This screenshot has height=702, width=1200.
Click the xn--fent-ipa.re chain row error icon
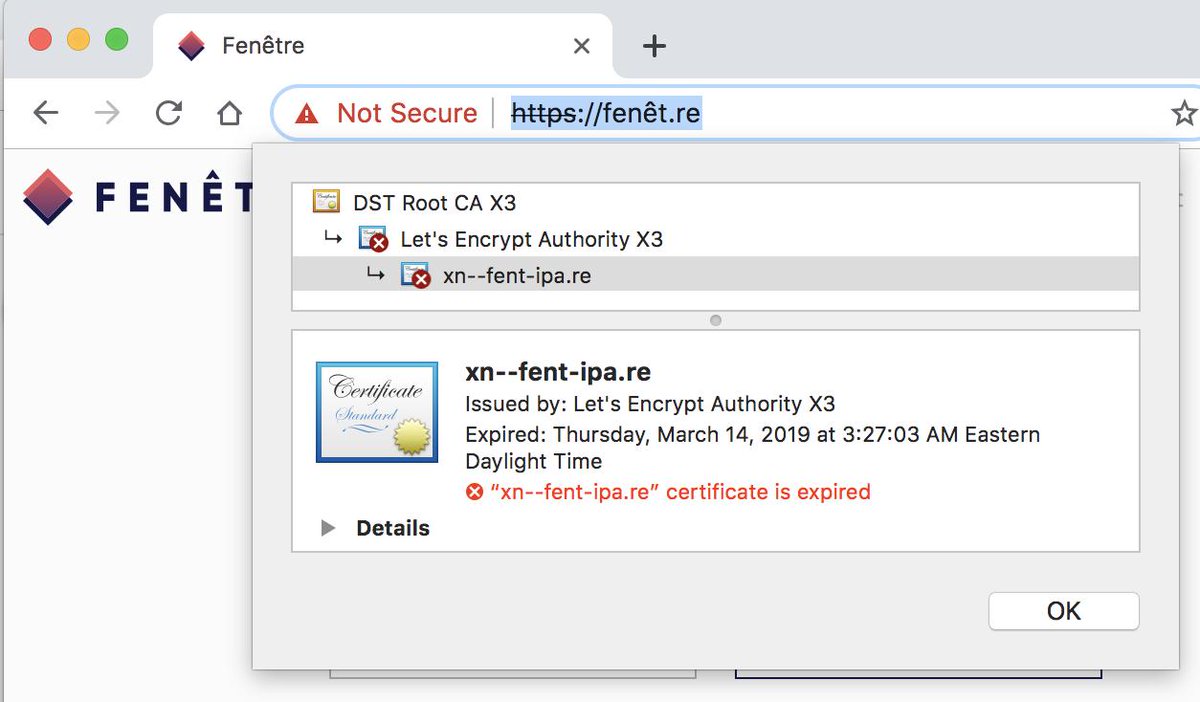416,276
